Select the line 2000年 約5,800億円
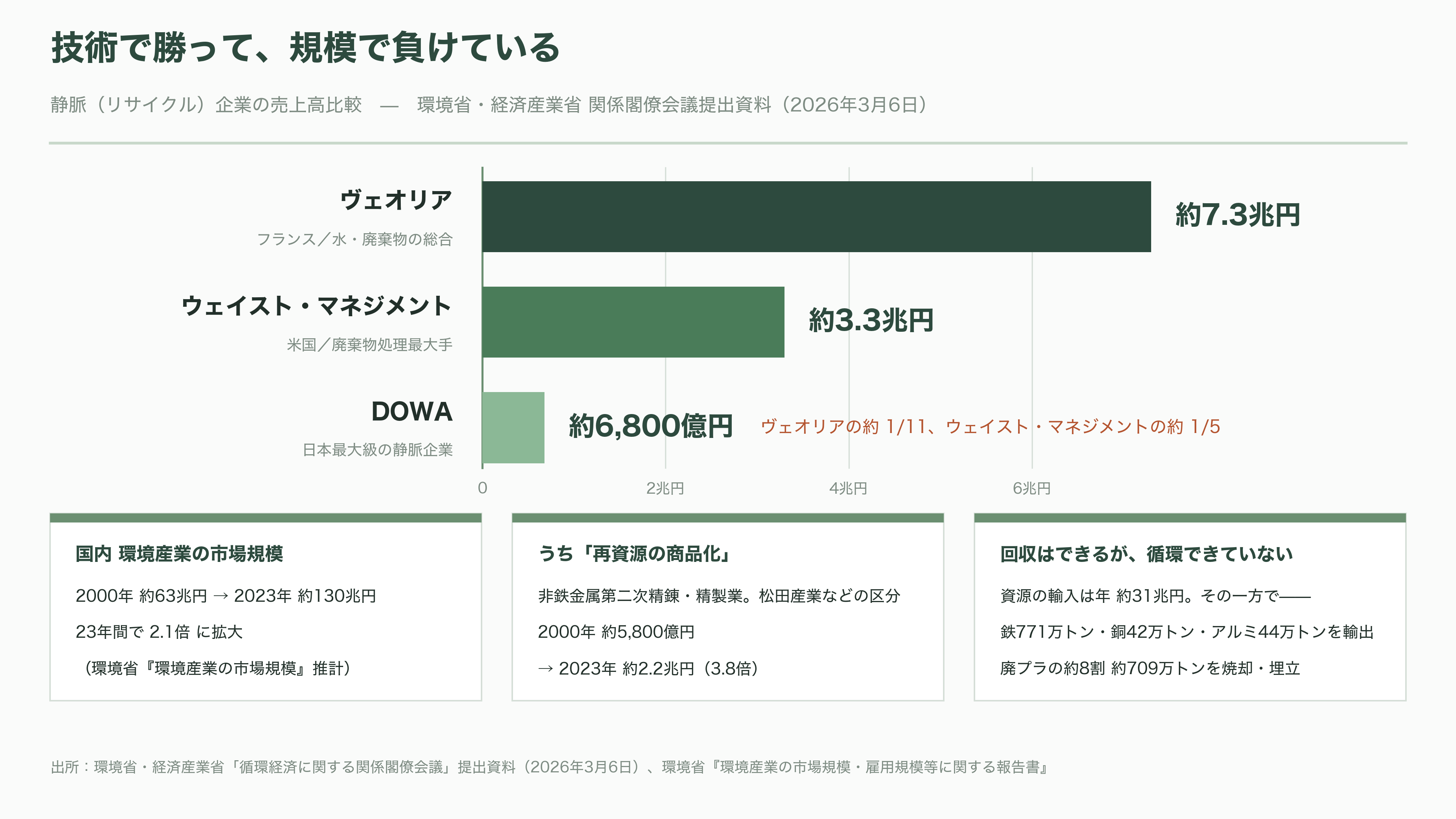The height and width of the screenshot is (819, 1456). [x=616, y=632]
